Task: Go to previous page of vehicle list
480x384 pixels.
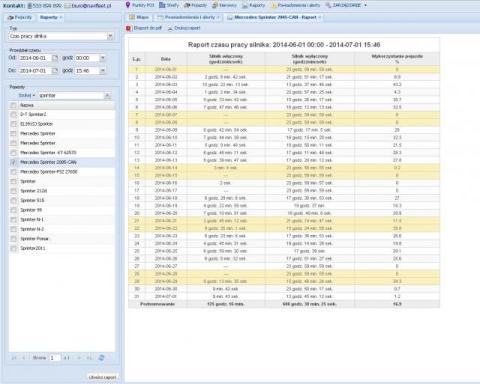Action: [24, 358]
